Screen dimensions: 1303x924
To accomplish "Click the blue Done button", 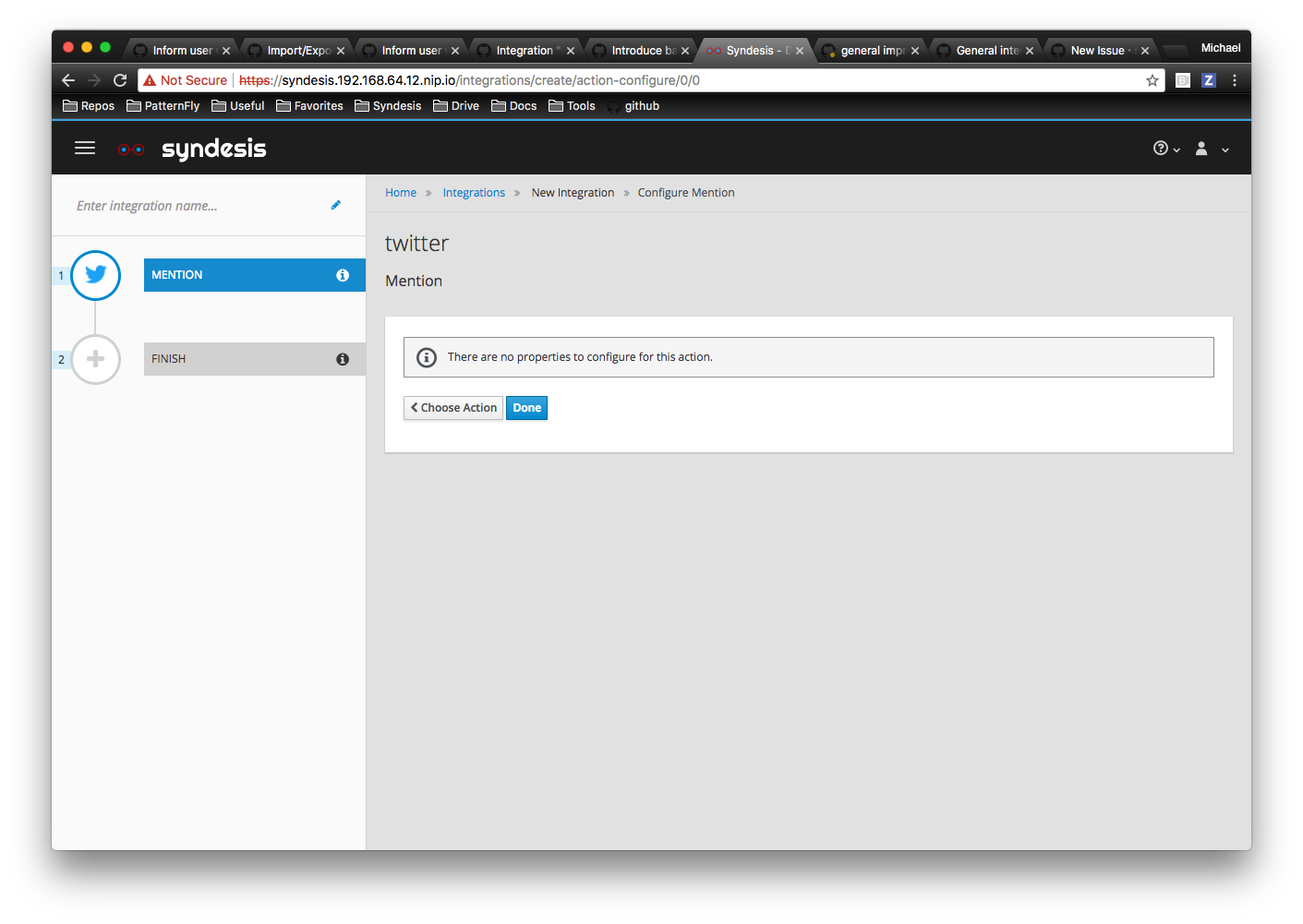I will [527, 408].
